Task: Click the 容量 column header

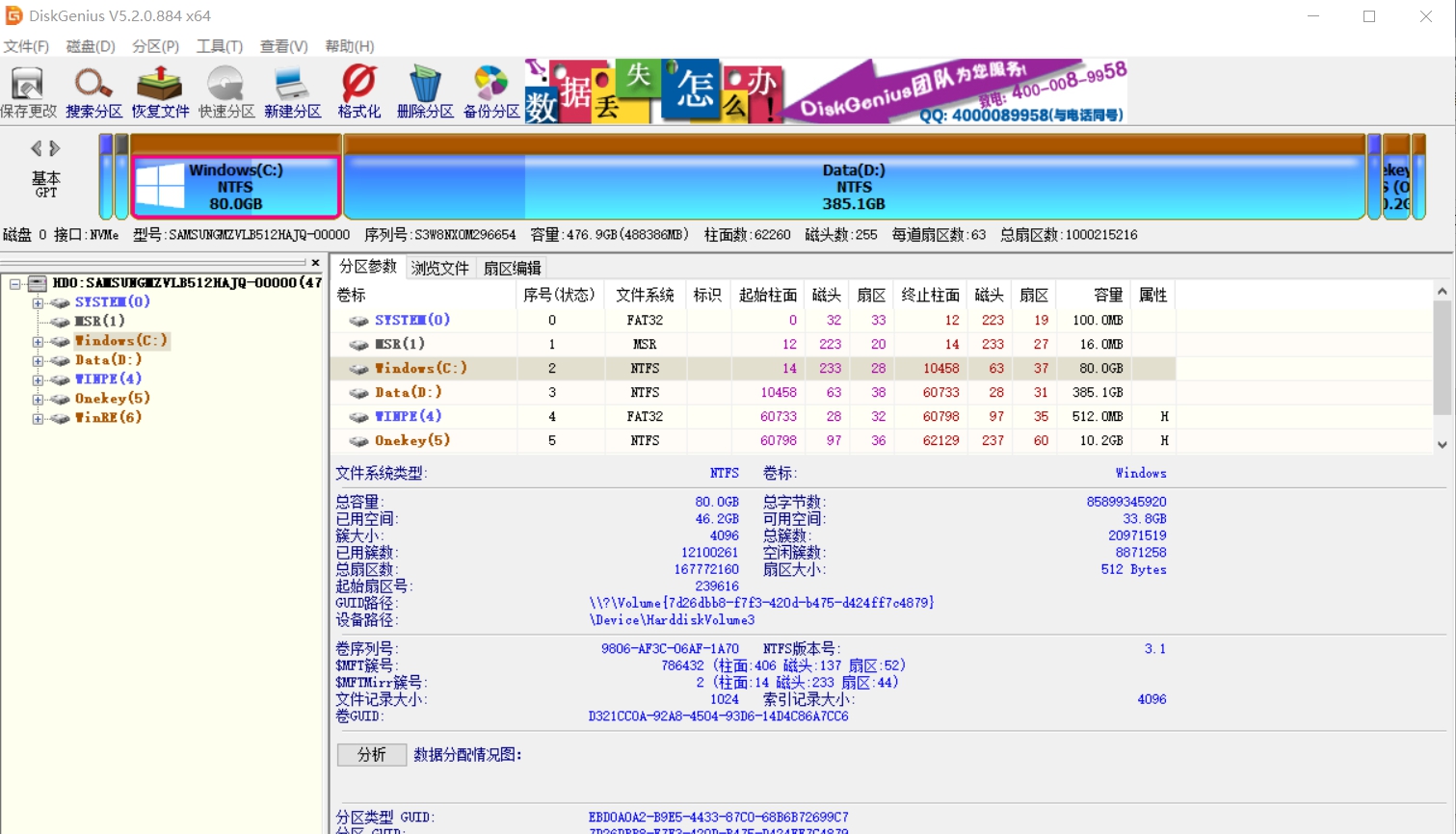Action: coord(1094,295)
